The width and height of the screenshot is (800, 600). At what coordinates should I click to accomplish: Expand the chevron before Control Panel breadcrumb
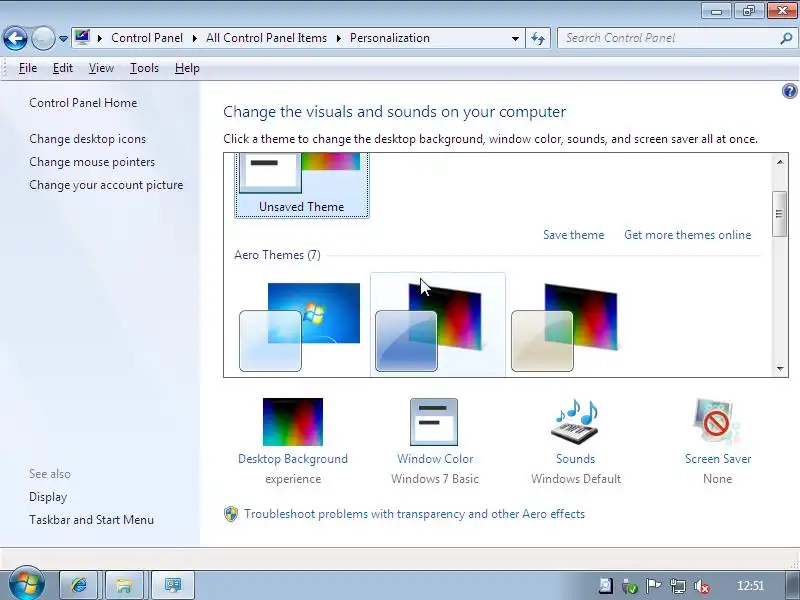(x=100, y=38)
